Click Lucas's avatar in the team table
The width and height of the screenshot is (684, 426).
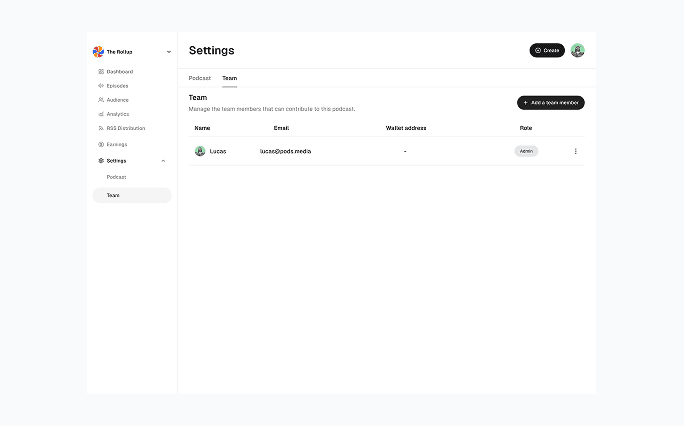click(200, 151)
